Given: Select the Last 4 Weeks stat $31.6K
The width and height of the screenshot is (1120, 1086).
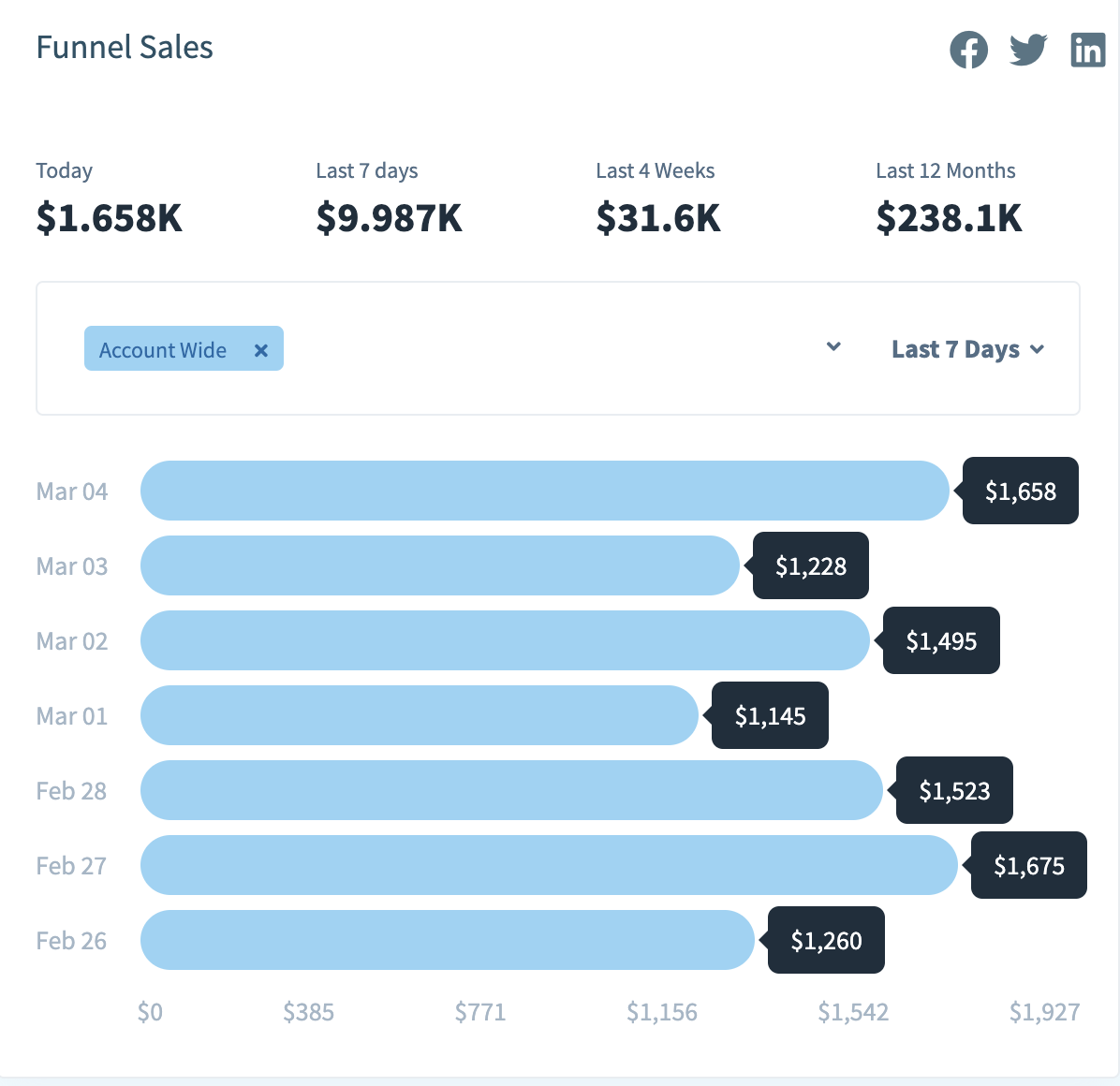Looking at the screenshot, I should (657, 217).
